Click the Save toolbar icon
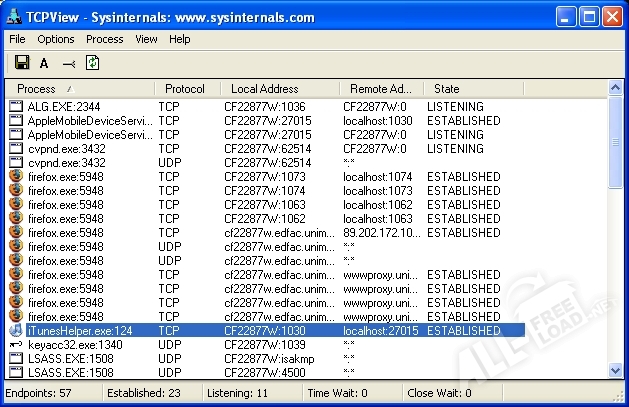The height and width of the screenshot is (407, 629). click(x=21, y=63)
